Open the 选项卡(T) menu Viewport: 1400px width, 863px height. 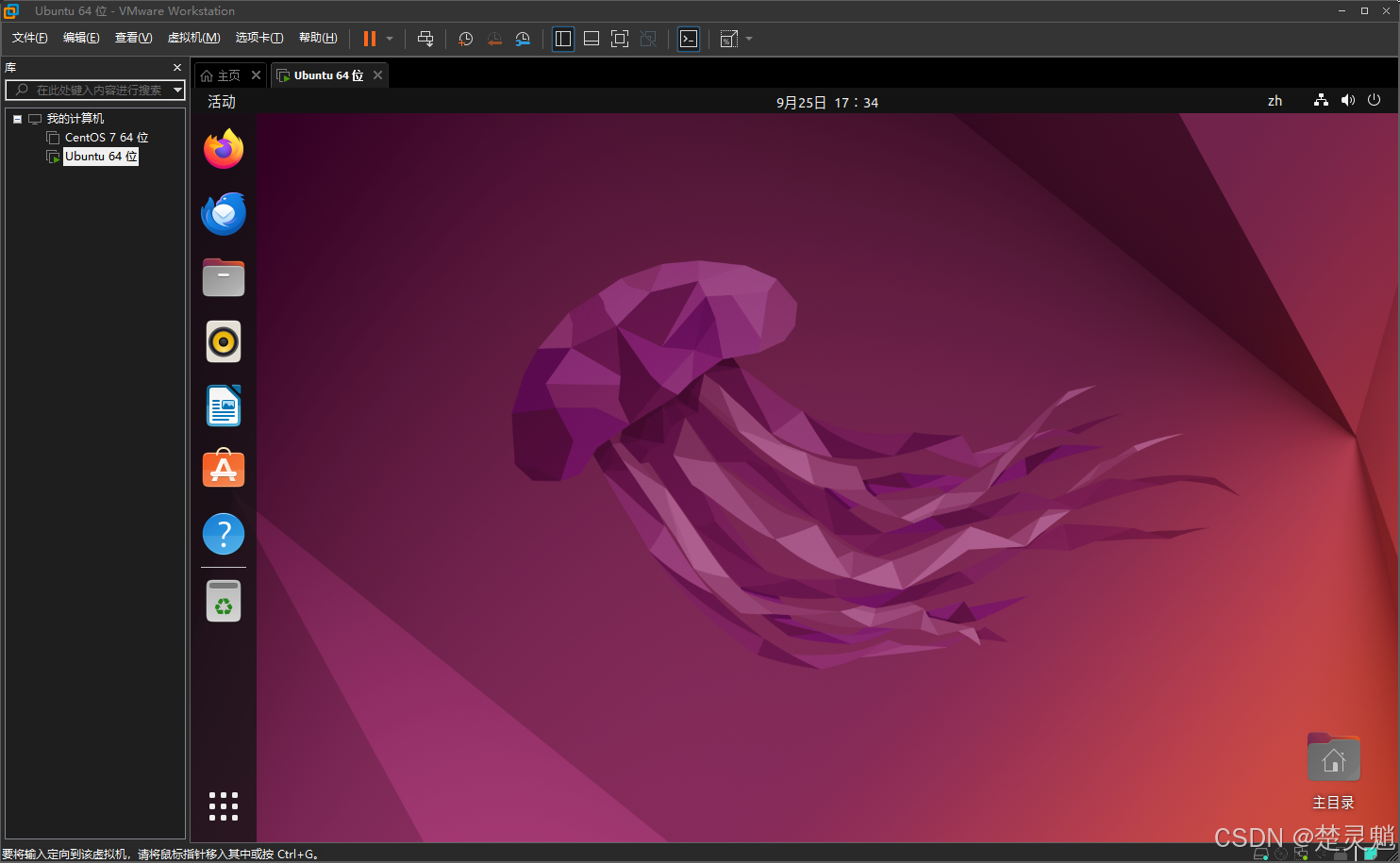(x=259, y=38)
